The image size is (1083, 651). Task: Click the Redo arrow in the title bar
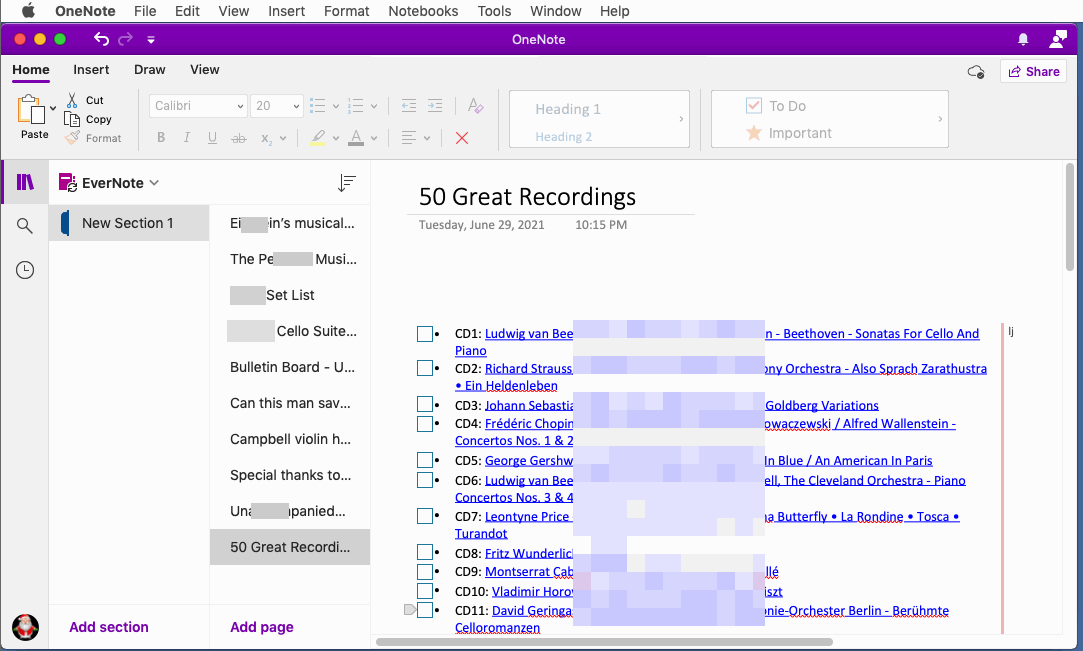tap(125, 39)
